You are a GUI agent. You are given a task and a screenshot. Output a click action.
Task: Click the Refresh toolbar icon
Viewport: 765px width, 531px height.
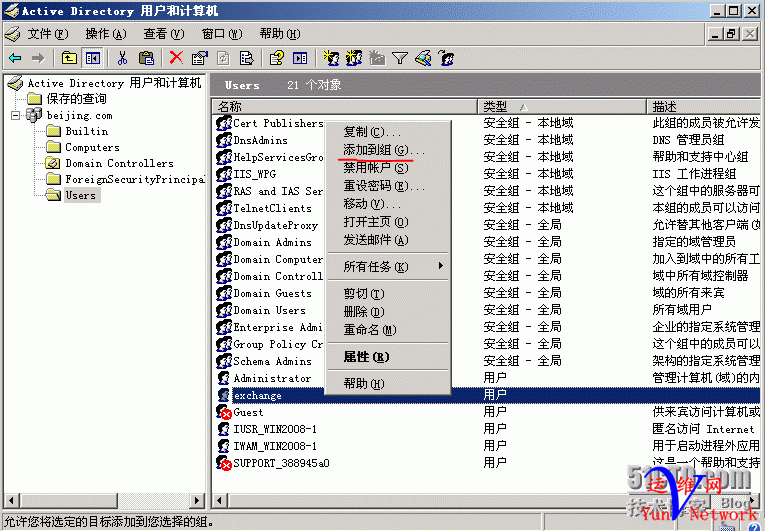tap(223, 59)
